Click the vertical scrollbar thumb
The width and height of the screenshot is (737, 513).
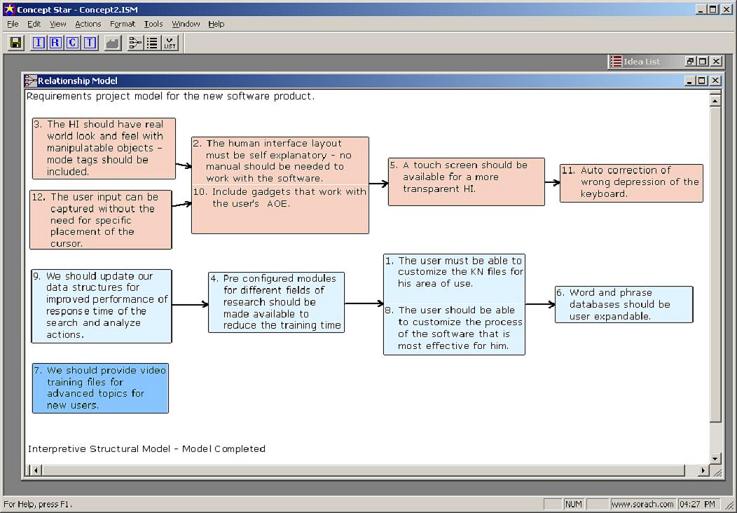tap(715, 264)
